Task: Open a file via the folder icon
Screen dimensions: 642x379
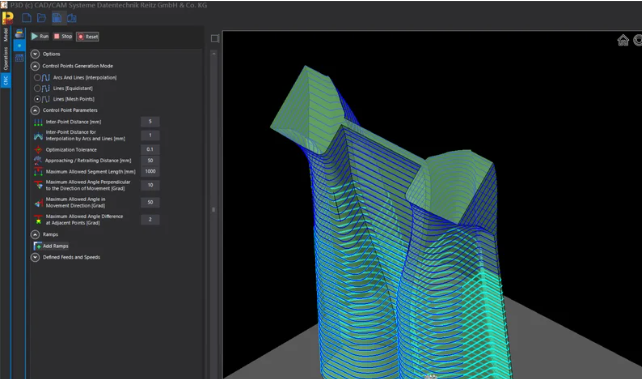Action: pos(41,18)
